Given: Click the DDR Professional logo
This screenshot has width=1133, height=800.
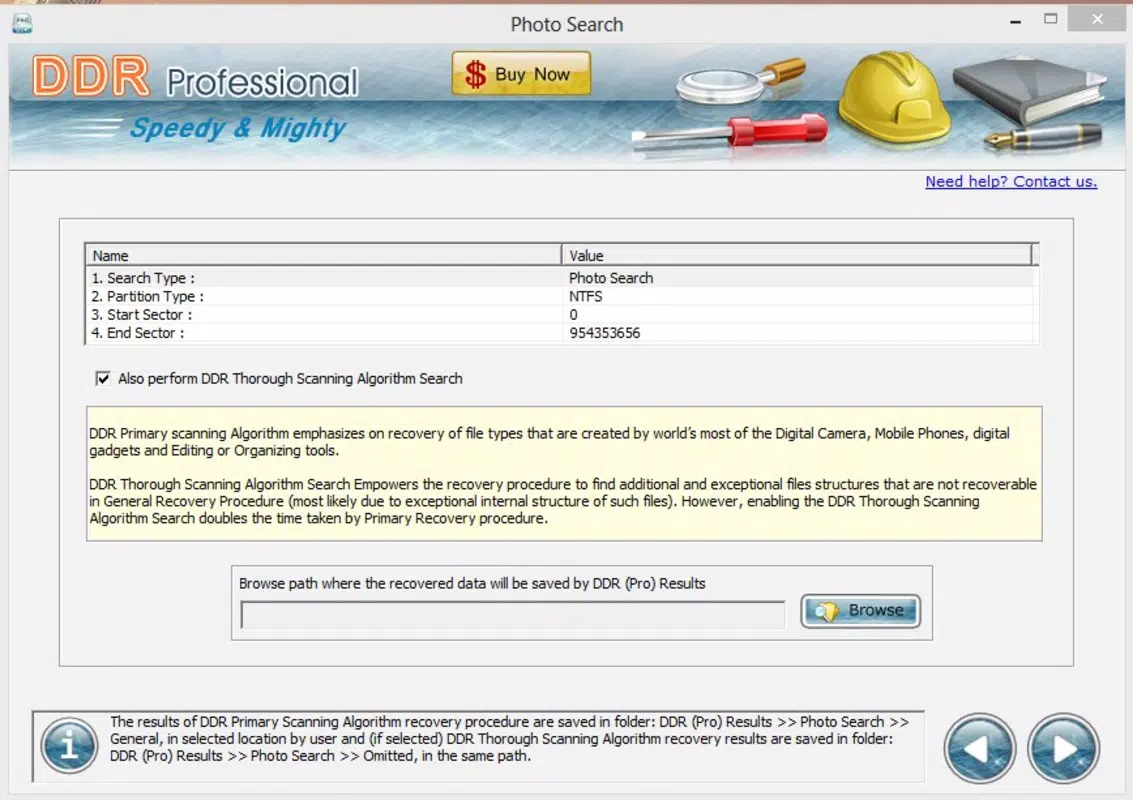Looking at the screenshot, I should click(195, 77).
